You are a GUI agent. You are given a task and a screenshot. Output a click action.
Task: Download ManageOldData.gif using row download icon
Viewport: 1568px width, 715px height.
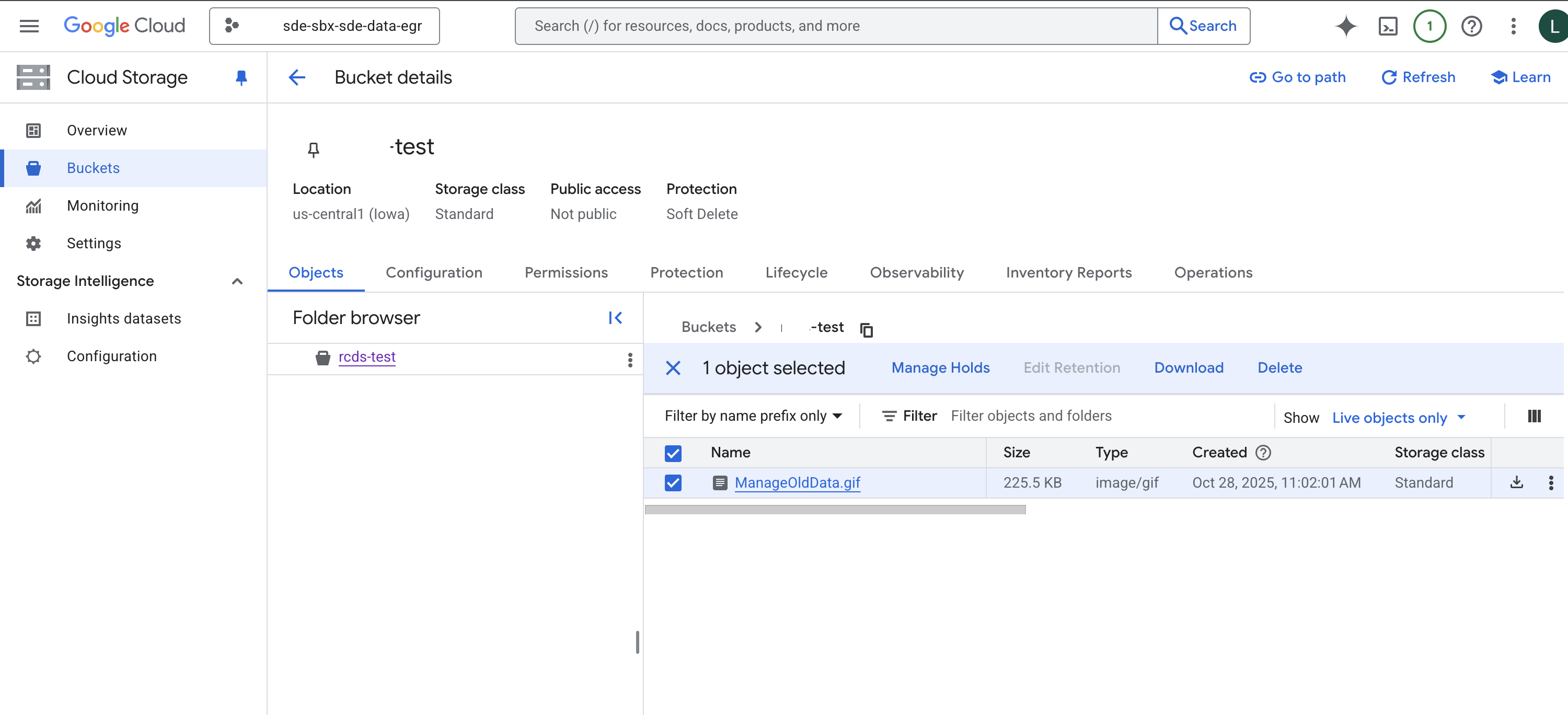1516,482
